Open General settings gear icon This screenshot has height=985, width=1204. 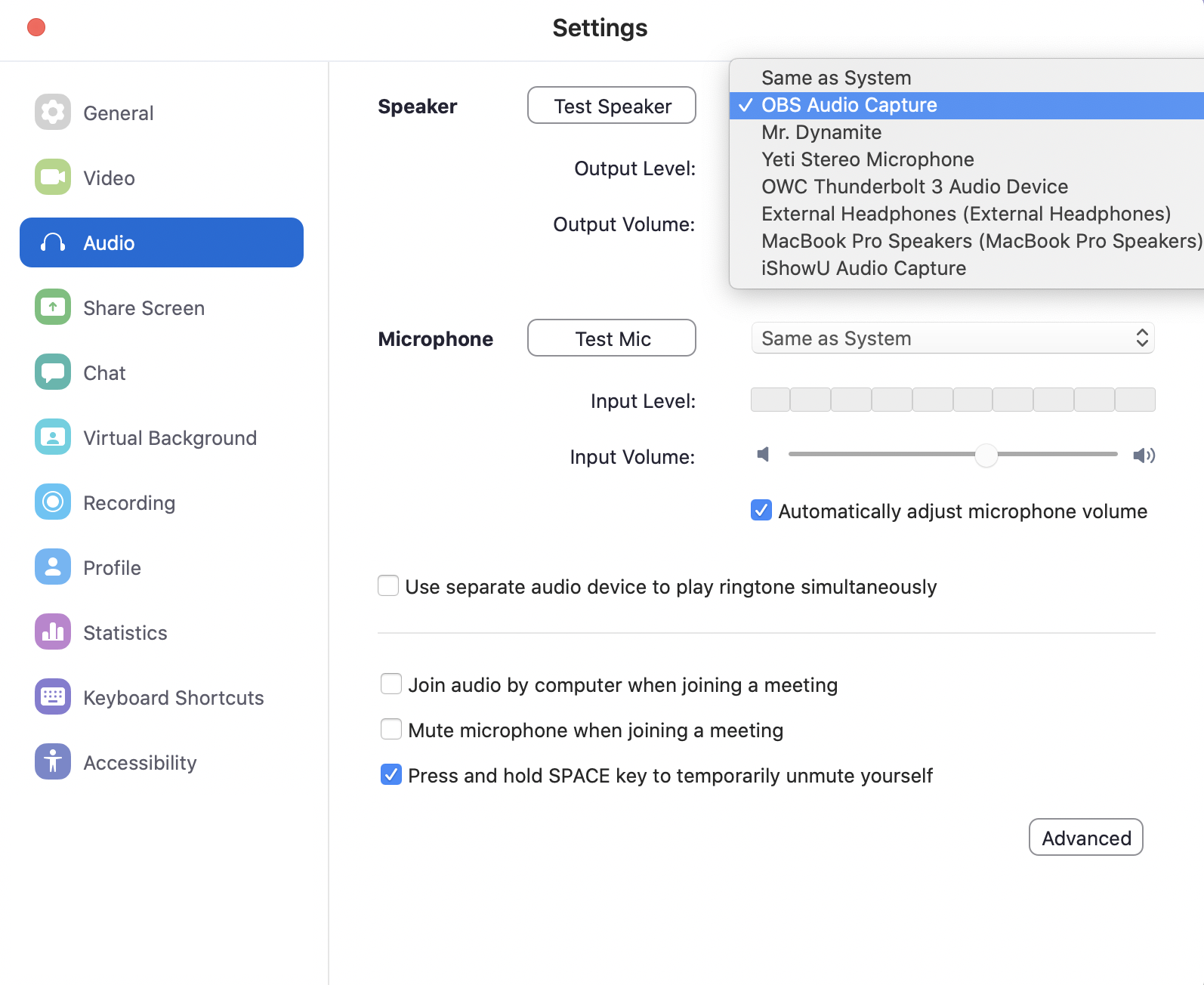(53, 113)
